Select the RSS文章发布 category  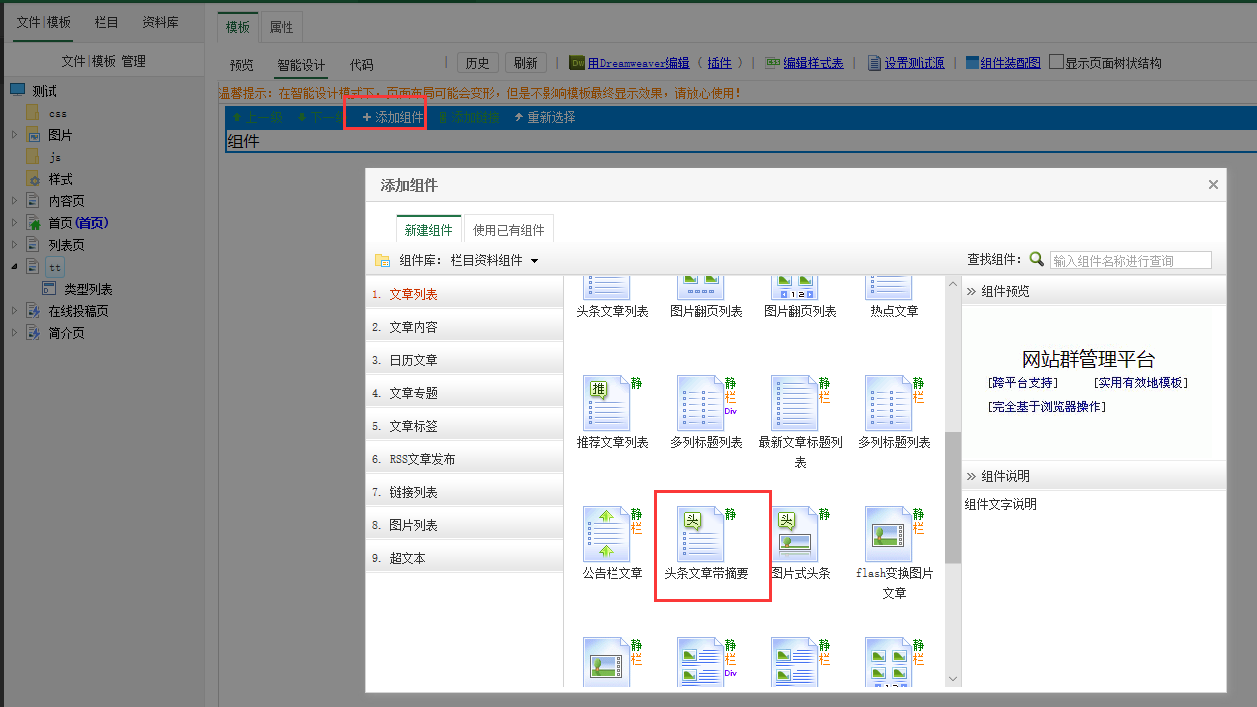[464, 459]
